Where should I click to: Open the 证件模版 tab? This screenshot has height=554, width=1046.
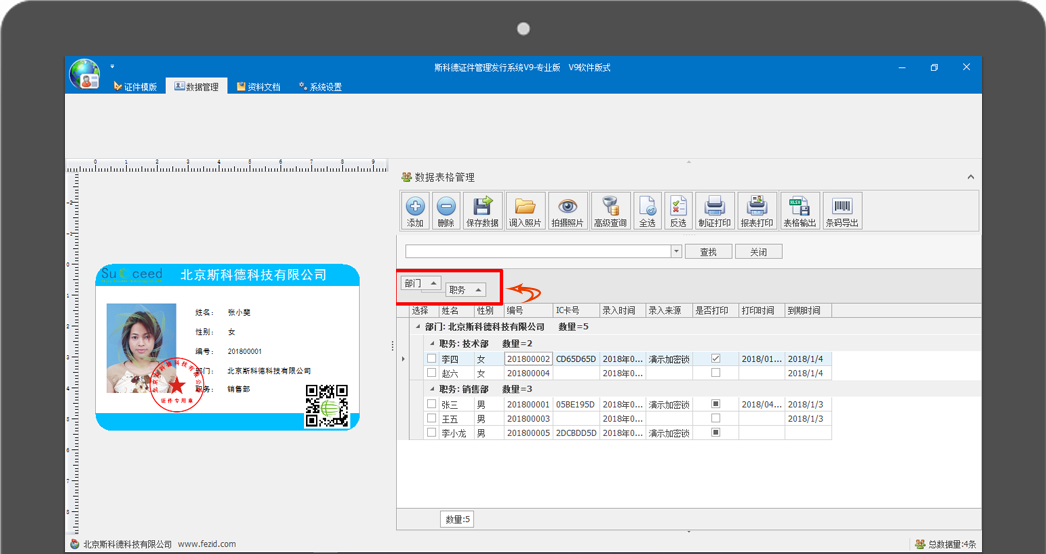135,87
